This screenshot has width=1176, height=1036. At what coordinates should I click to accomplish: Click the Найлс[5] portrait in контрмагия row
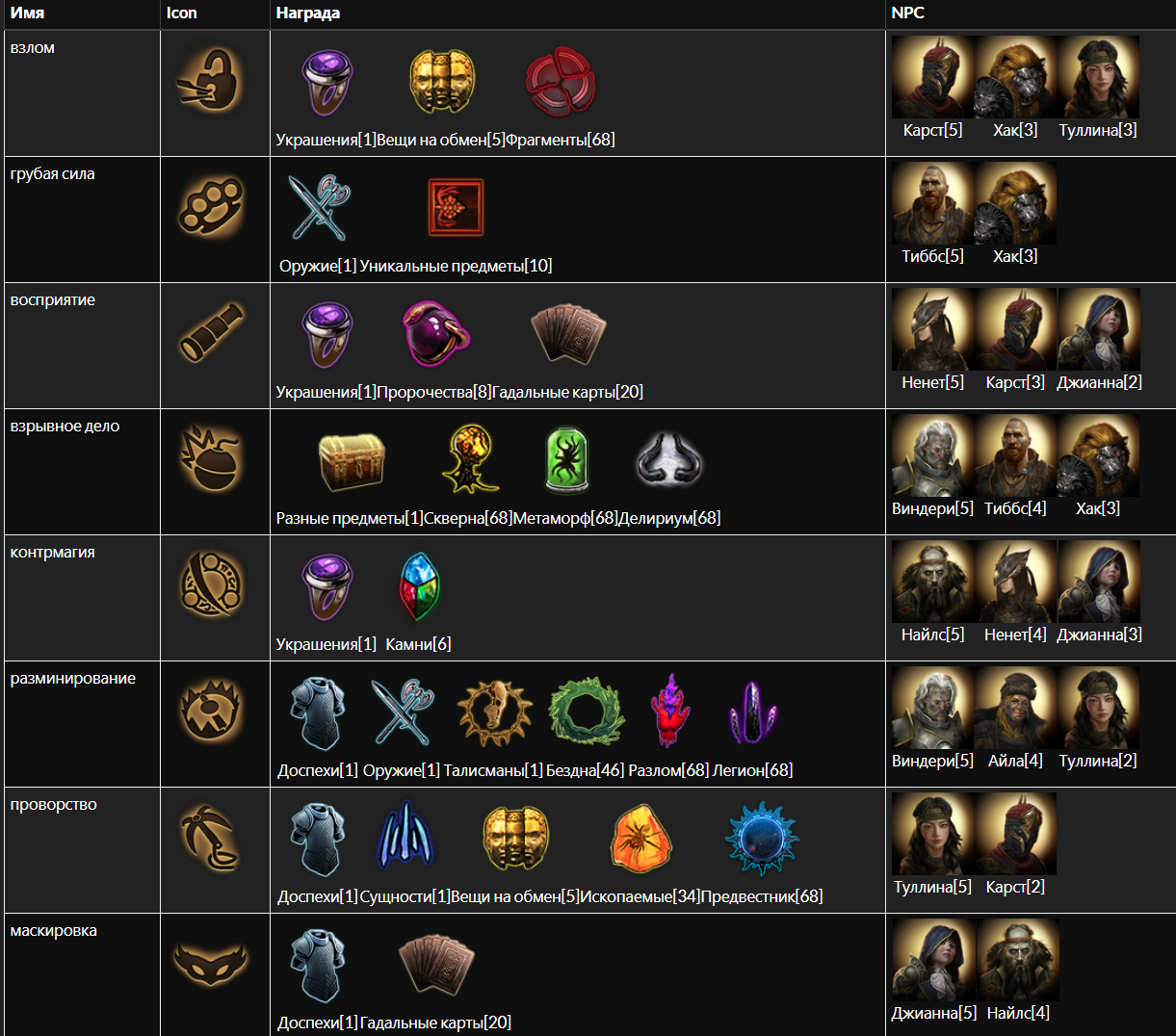point(932,582)
